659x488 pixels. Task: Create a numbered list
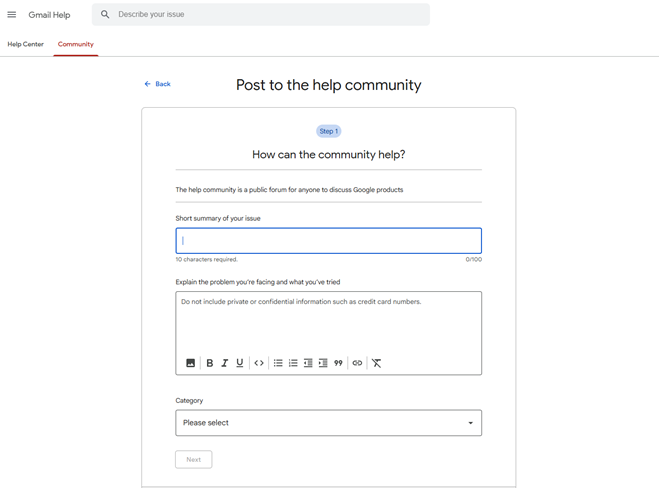point(293,363)
